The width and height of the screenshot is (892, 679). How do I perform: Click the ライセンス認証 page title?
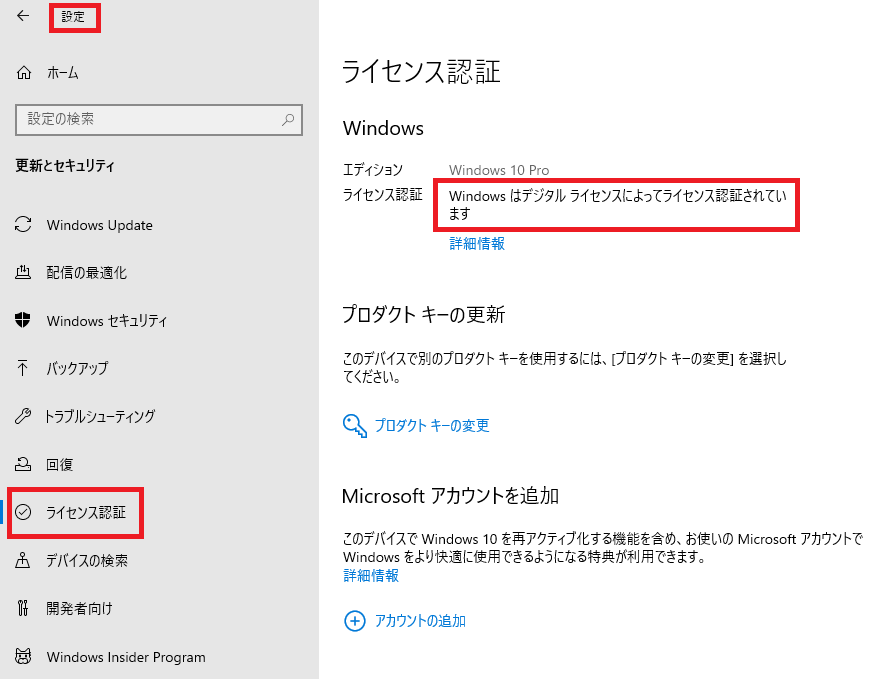point(422,72)
